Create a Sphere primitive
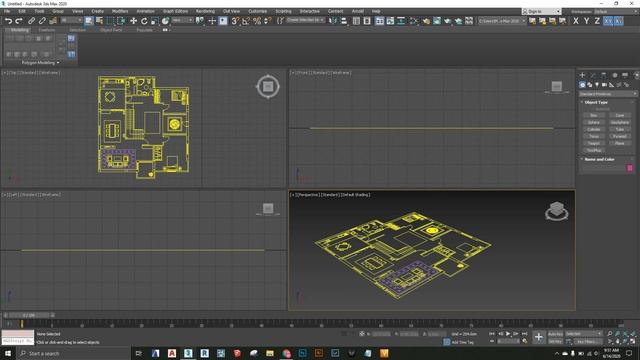 coord(593,122)
